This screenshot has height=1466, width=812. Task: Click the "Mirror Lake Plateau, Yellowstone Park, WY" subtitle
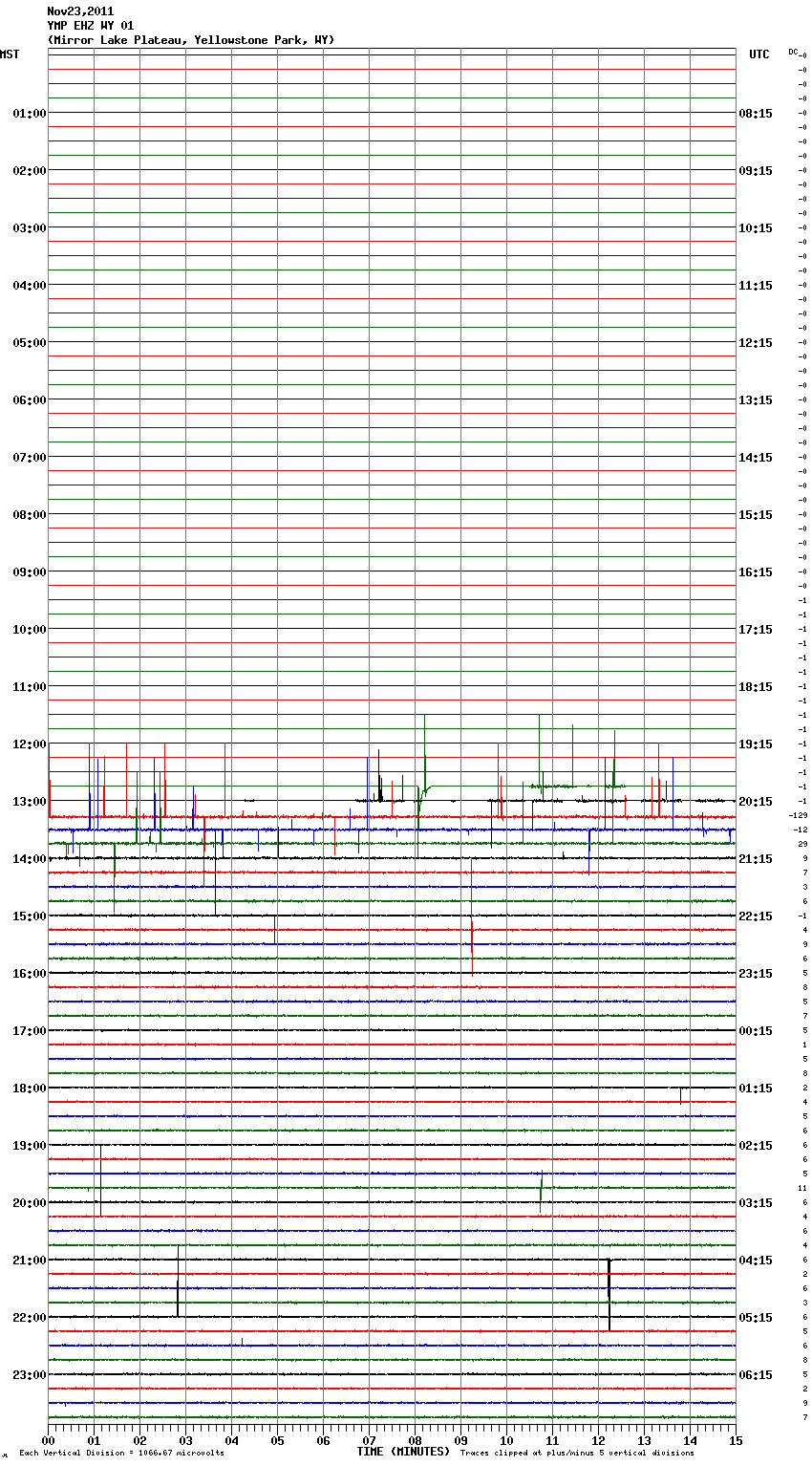[x=191, y=40]
